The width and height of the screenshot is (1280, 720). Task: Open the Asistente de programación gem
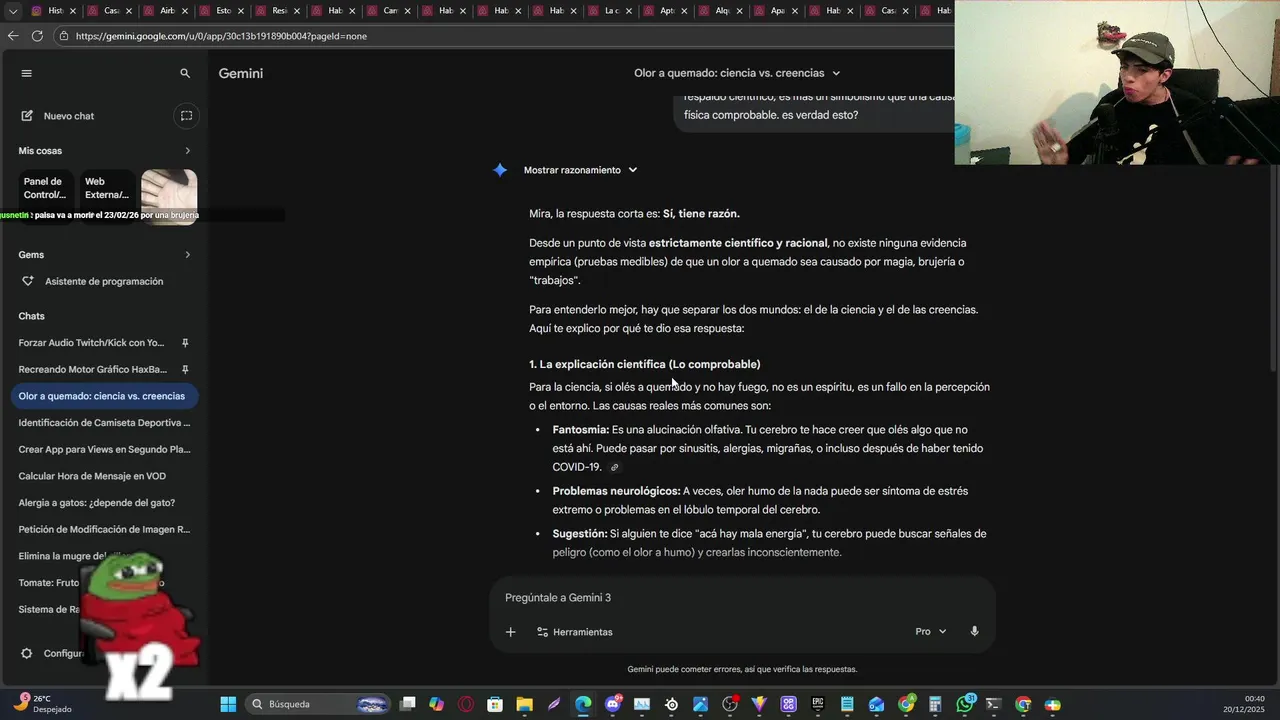(x=104, y=282)
